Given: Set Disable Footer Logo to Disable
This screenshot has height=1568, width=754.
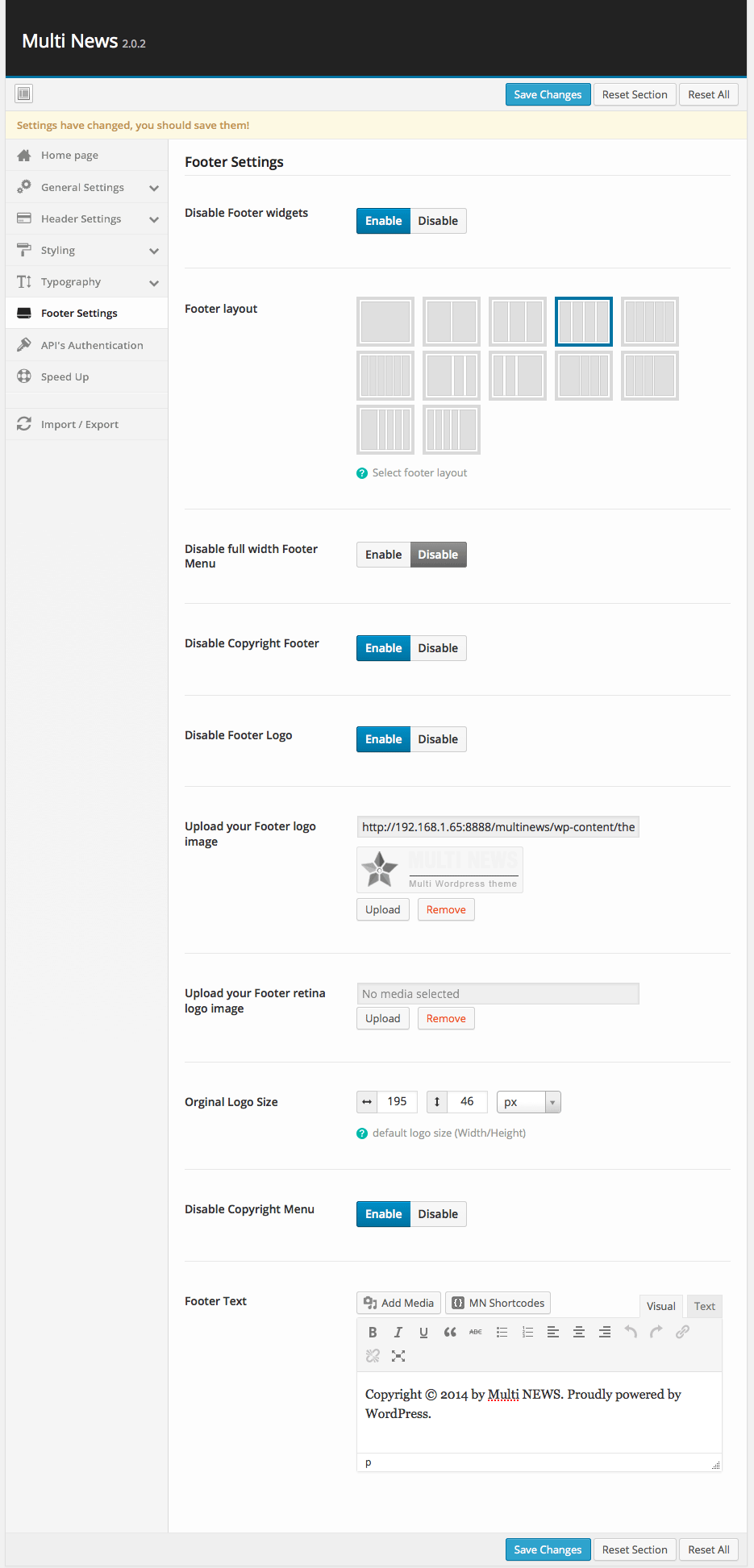Looking at the screenshot, I should 438,739.
